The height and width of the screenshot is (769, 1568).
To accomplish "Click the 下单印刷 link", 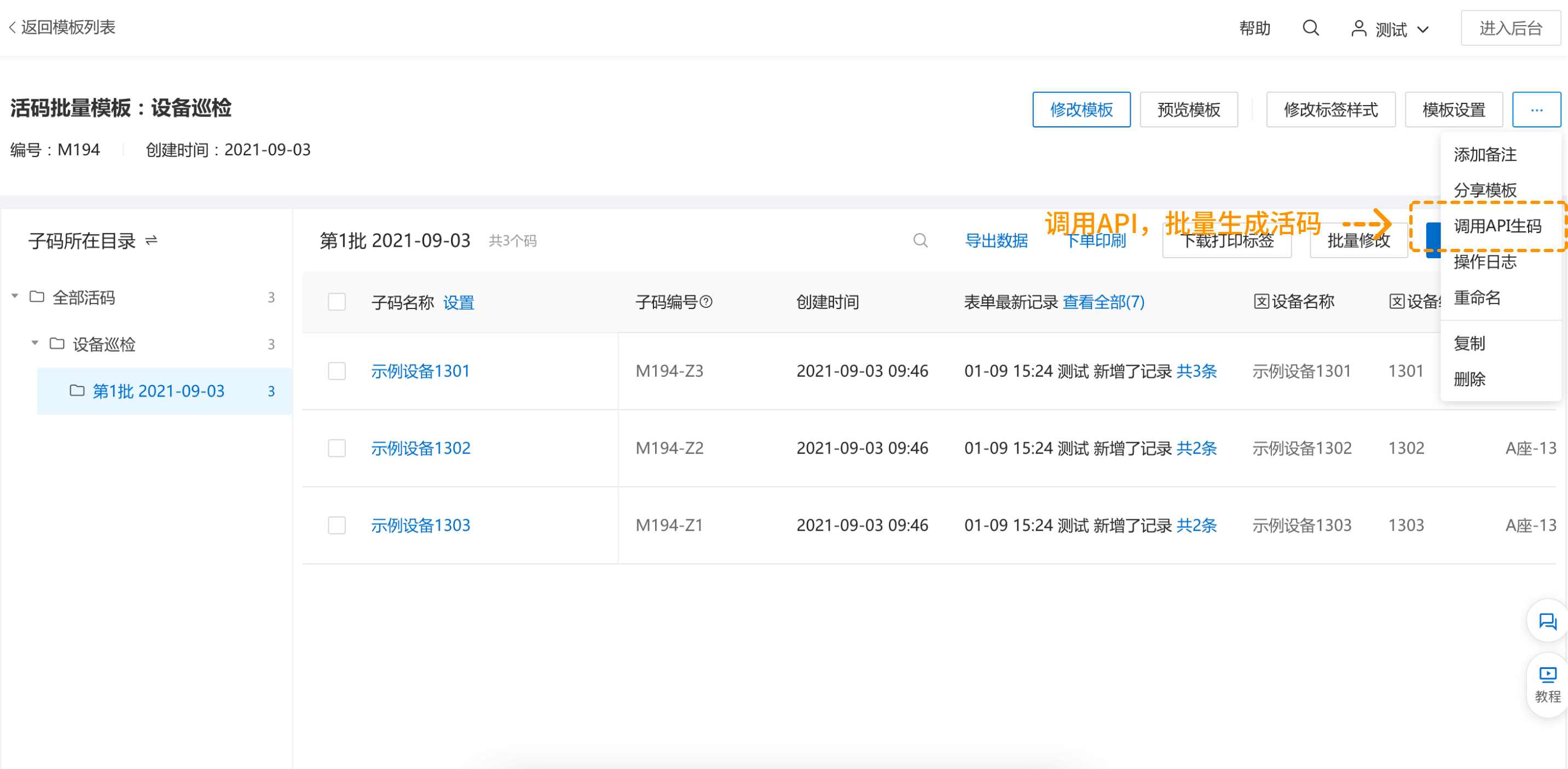I will 1096,241.
